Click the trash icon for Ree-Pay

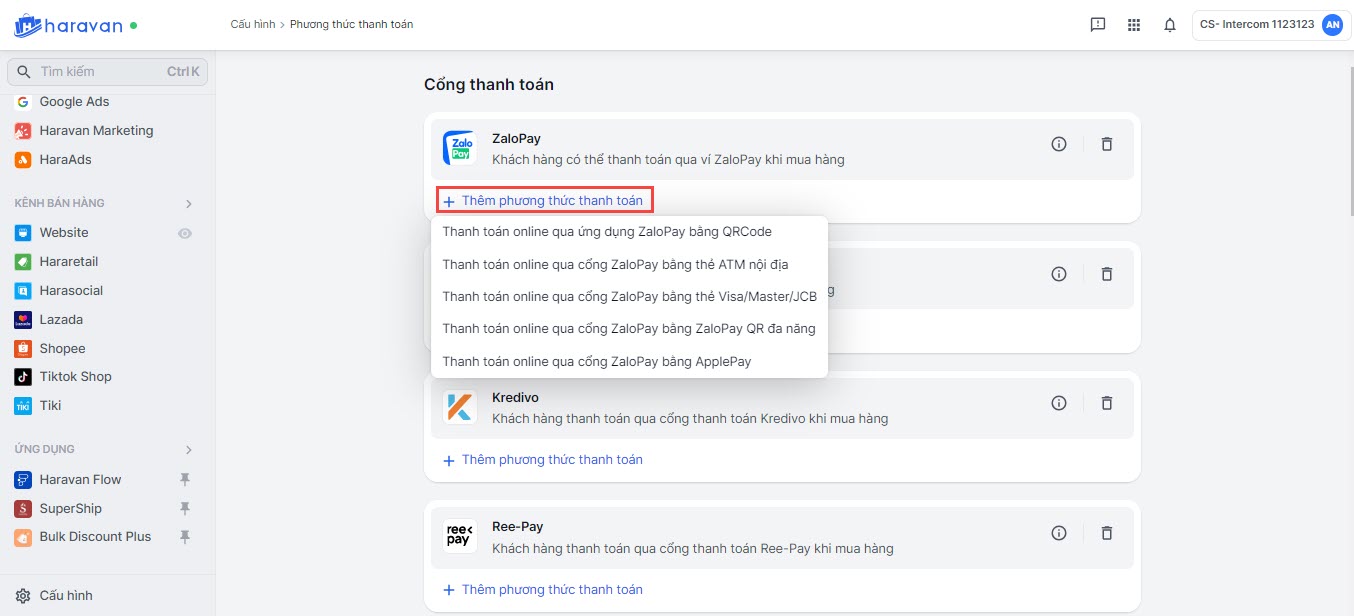(x=1106, y=533)
